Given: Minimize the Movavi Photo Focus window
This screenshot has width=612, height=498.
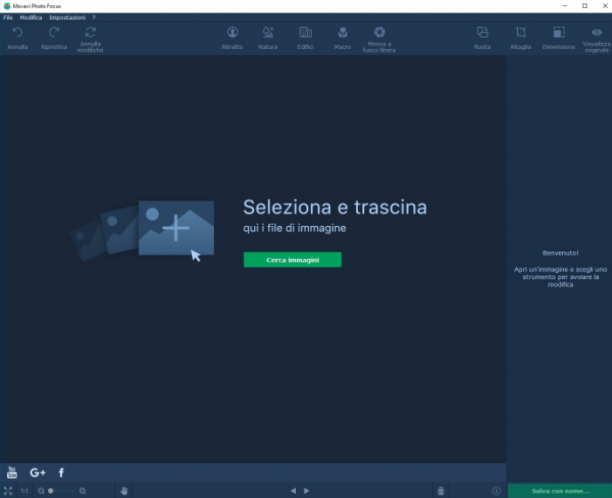Looking at the screenshot, I should [565, 6].
